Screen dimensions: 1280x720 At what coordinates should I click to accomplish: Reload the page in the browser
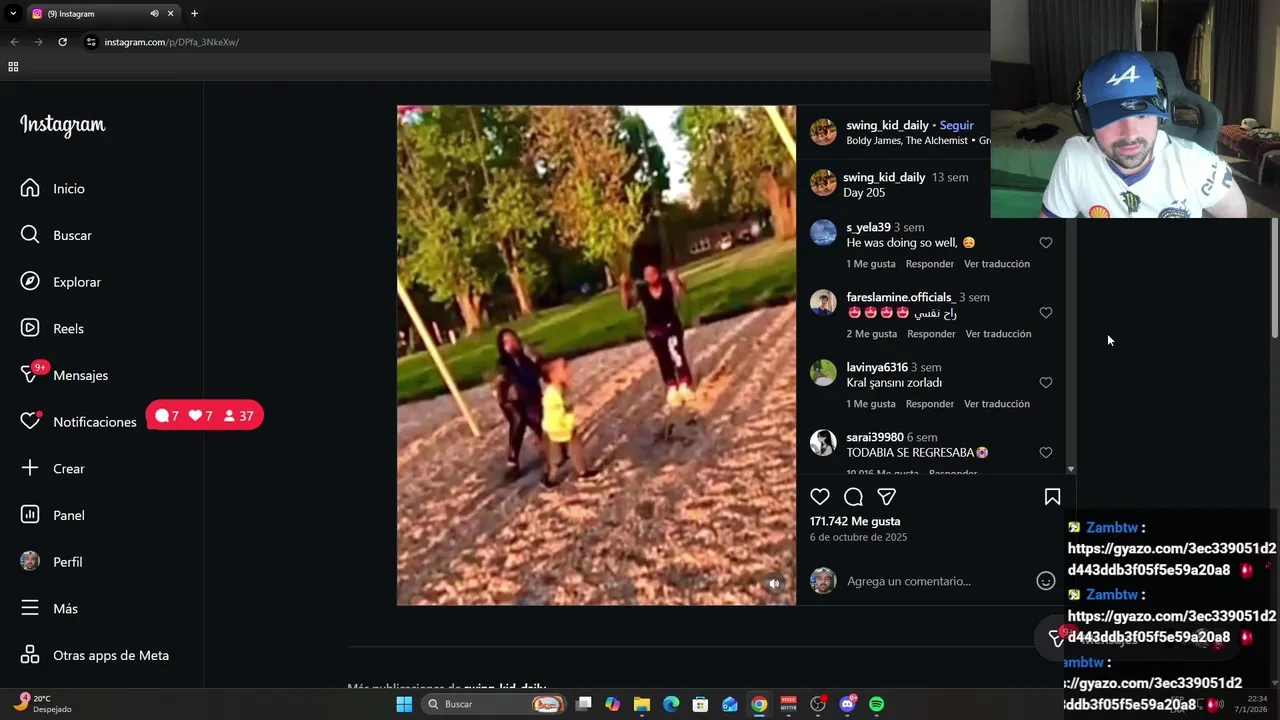pos(62,42)
